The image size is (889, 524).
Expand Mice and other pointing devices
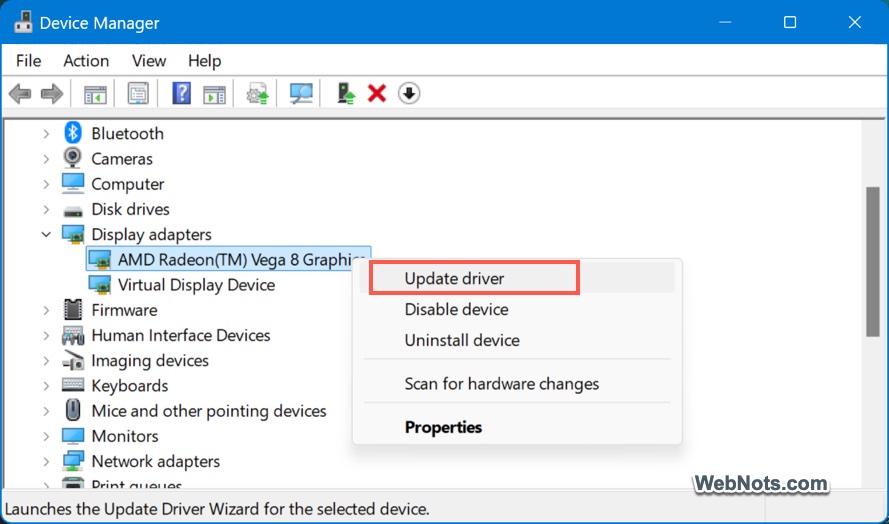(x=46, y=411)
